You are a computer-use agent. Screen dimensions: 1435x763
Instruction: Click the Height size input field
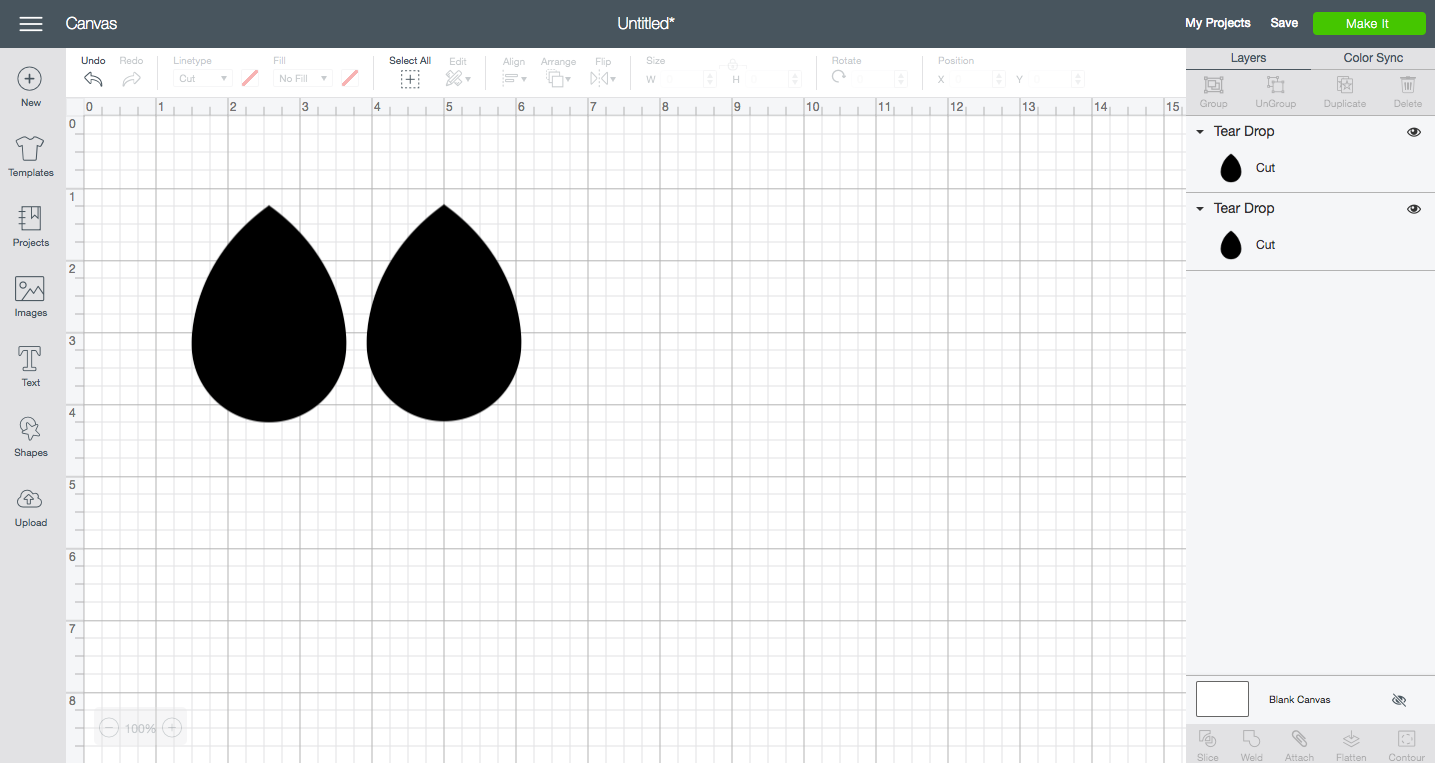[774, 79]
